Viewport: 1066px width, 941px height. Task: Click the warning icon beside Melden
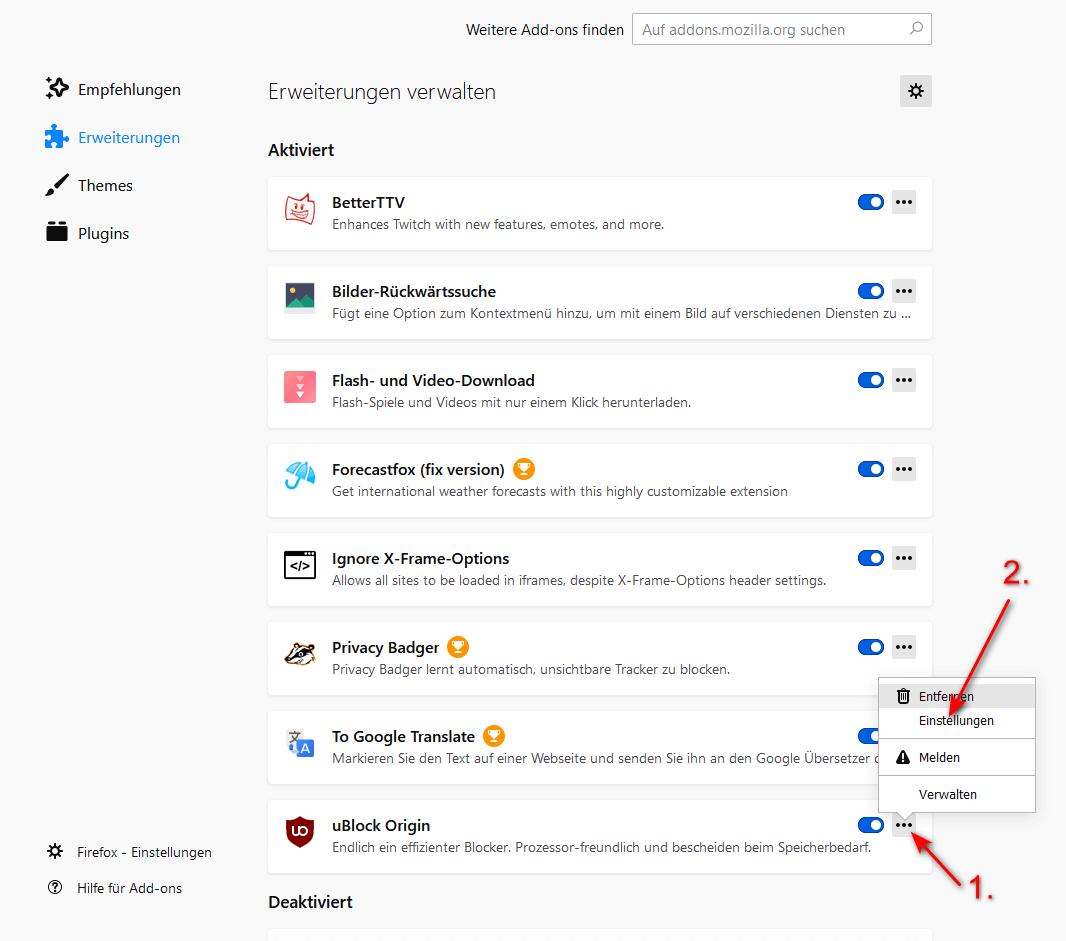coord(903,757)
